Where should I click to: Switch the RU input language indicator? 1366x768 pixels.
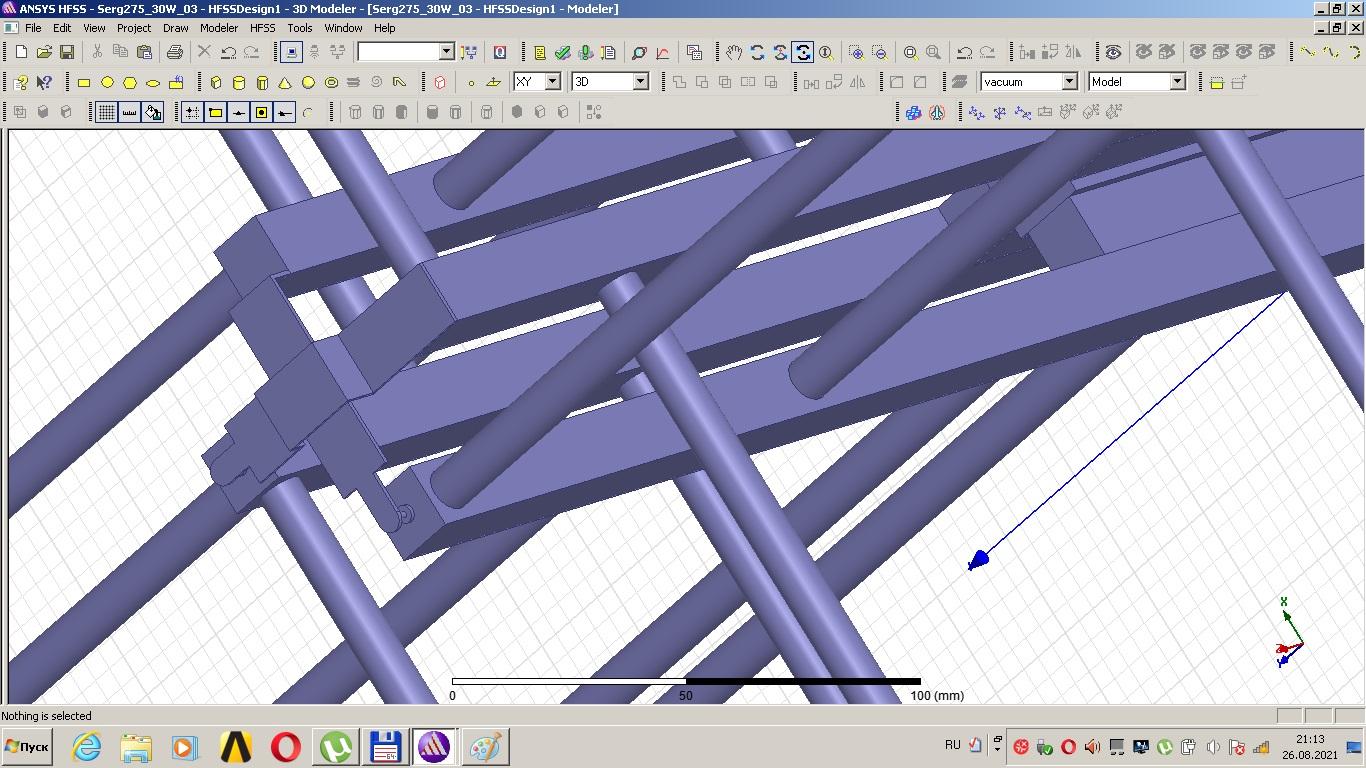[x=952, y=745]
